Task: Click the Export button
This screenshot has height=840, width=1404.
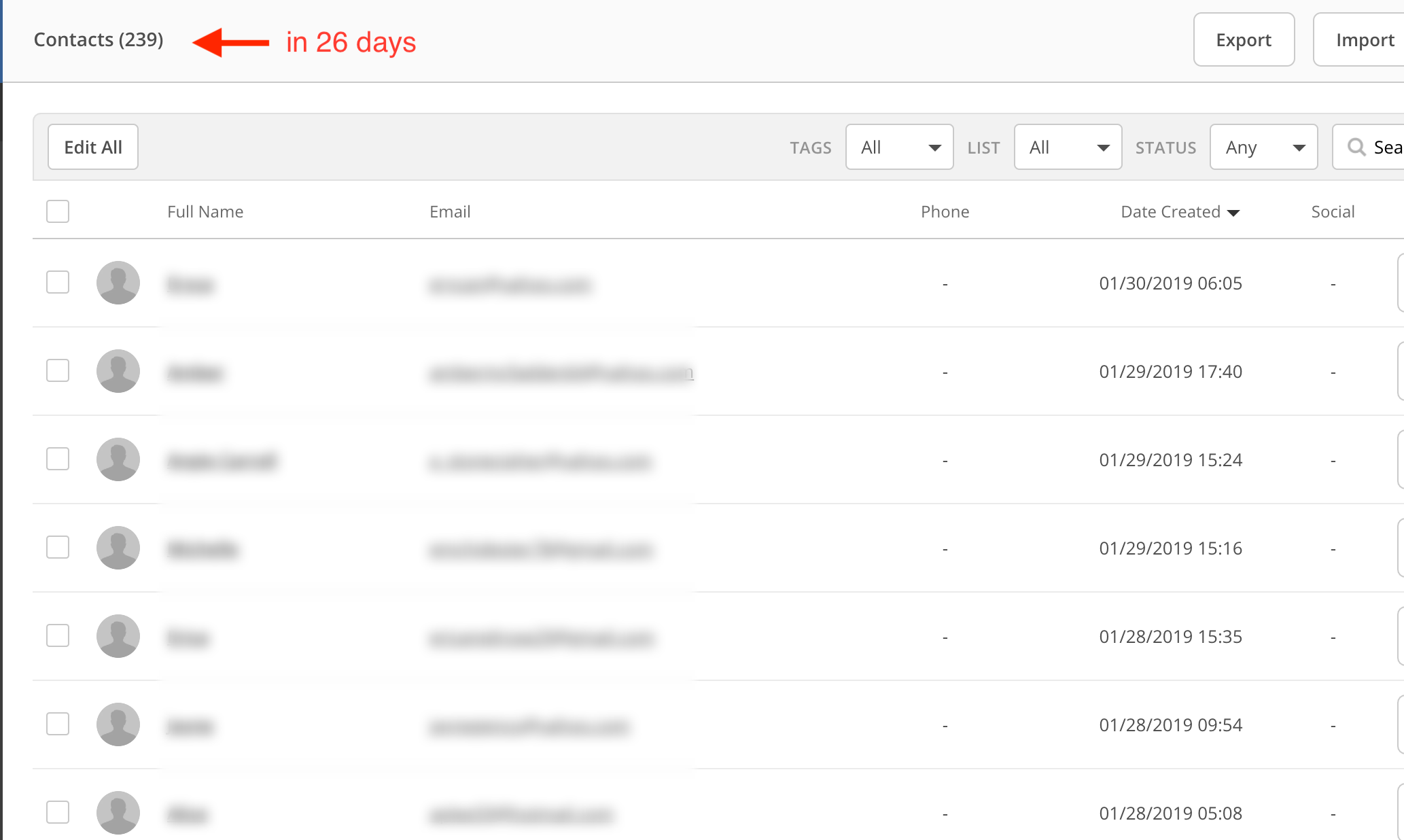Action: (x=1244, y=40)
